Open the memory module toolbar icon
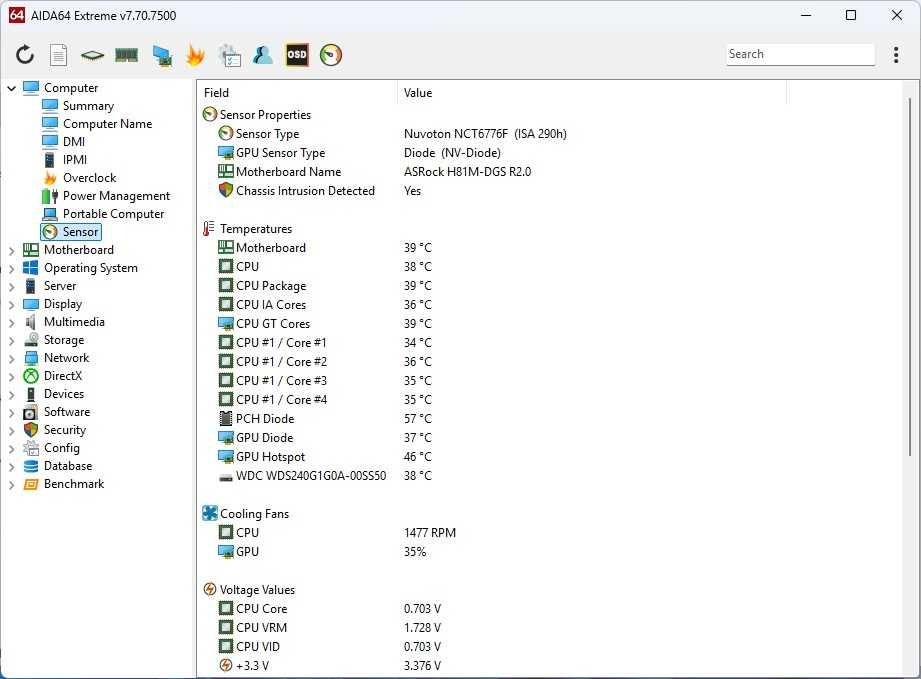The image size is (921, 679). pyautogui.click(x=126, y=55)
